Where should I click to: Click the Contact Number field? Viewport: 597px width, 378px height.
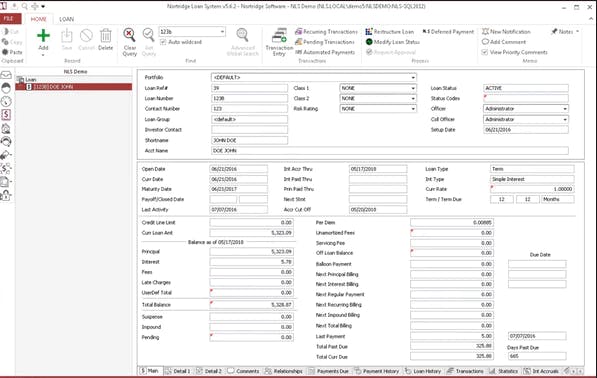(x=249, y=109)
